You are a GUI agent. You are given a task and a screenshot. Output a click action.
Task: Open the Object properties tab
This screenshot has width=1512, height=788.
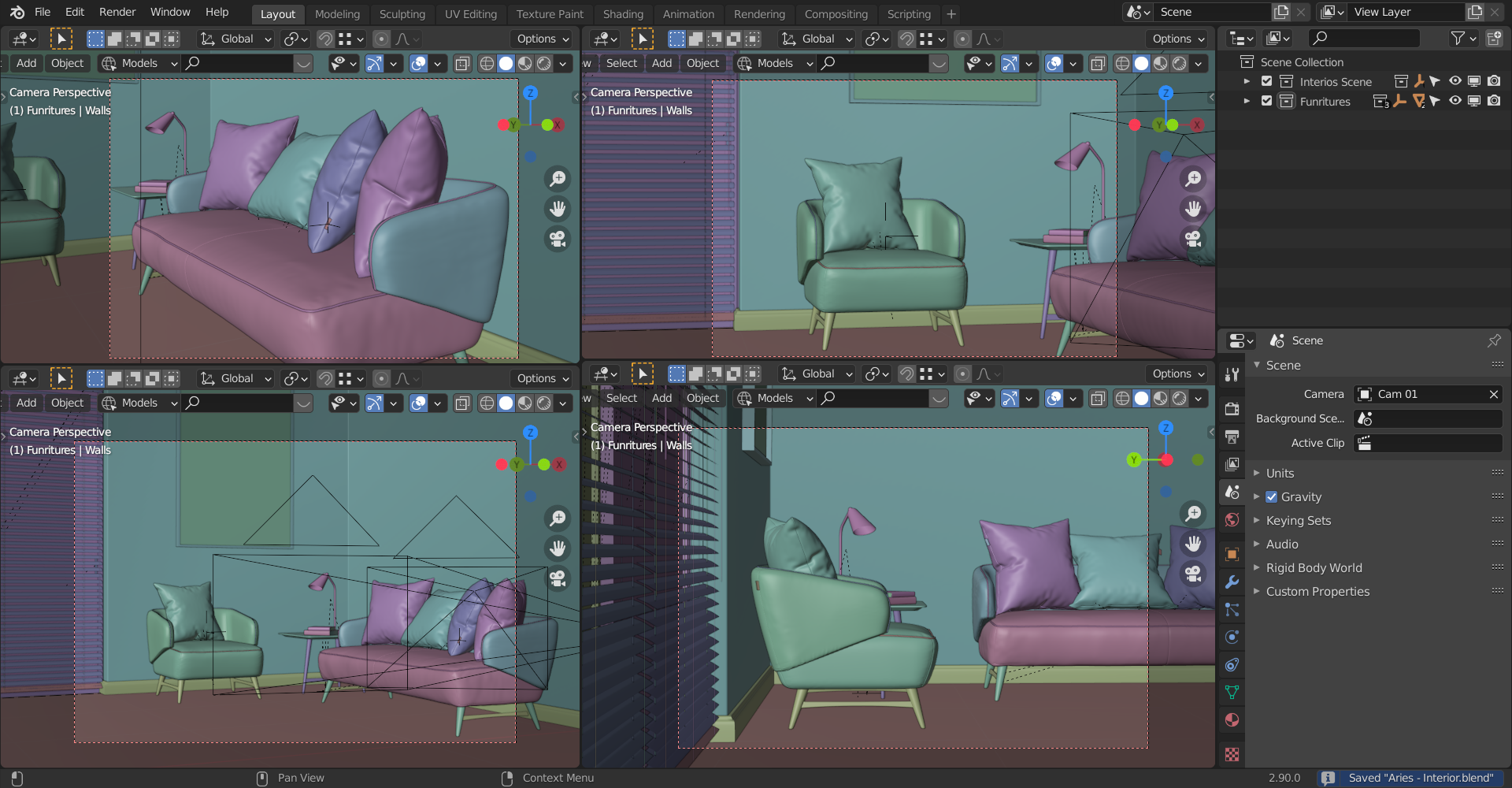(x=1232, y=555)
